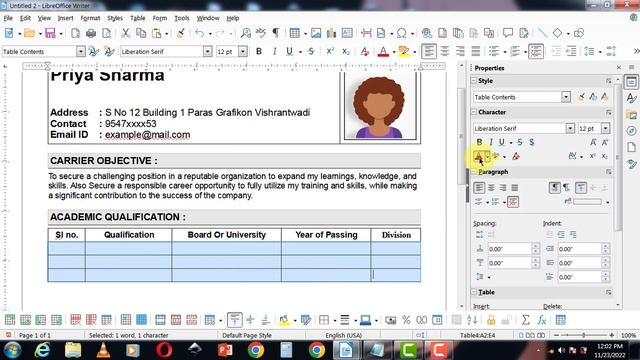Click the Print icon in toolbar
Screen dimensions: 640x360
pos(91,33)
